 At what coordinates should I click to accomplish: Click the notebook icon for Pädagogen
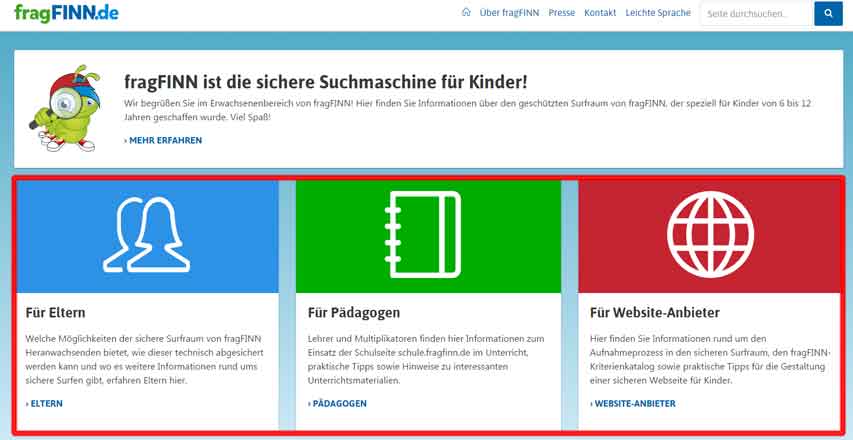423,234
